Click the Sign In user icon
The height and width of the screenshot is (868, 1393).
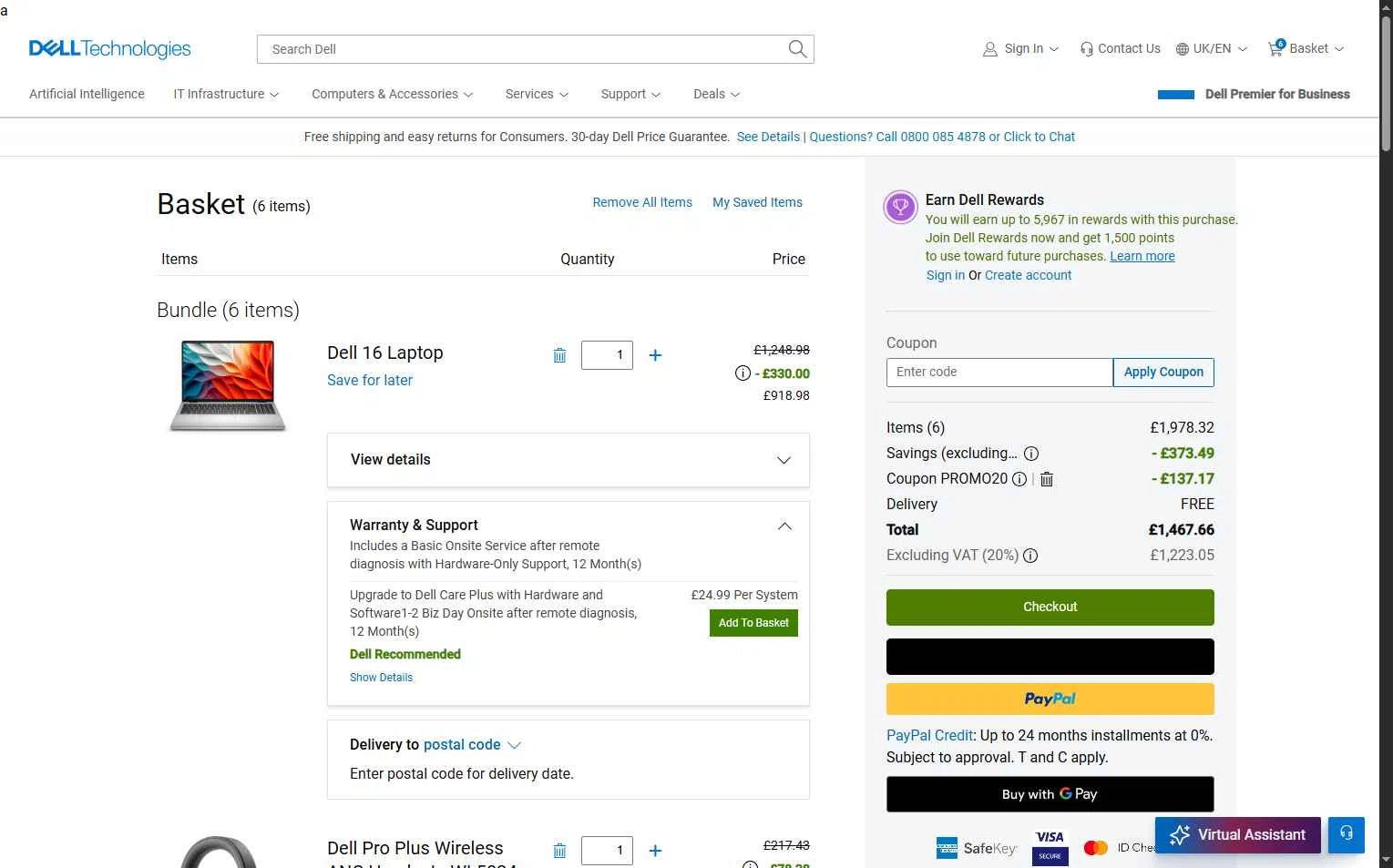[990, 49]
